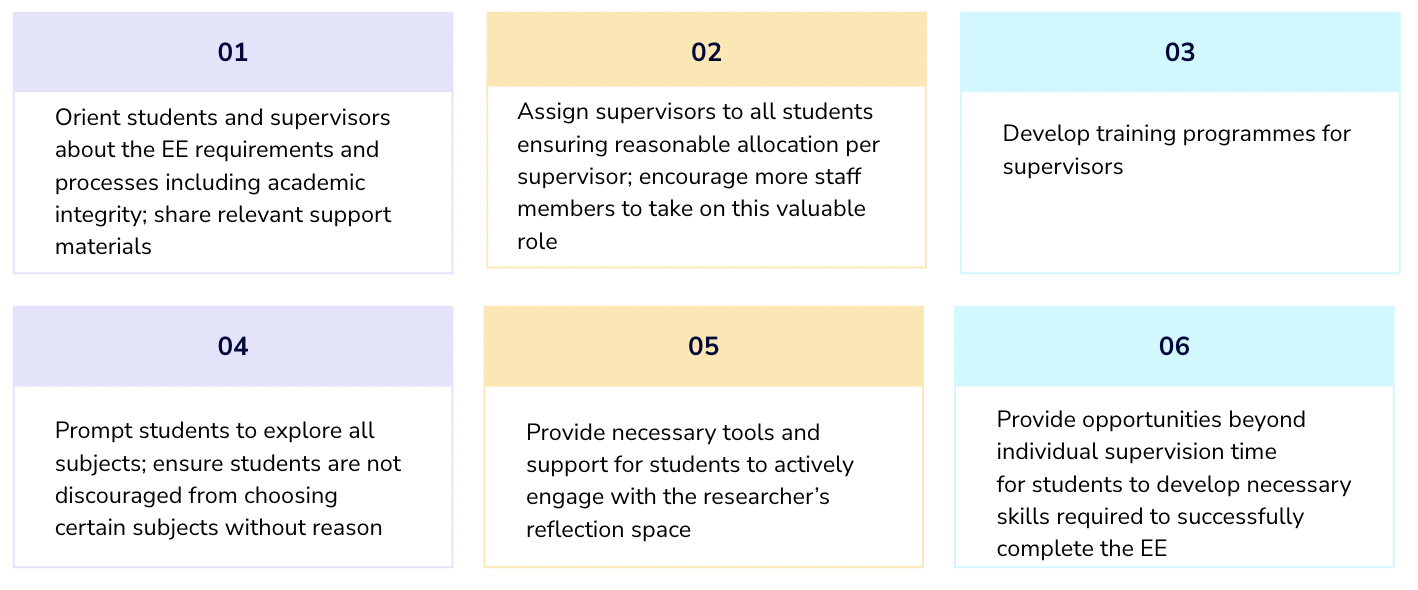The image size is (1418, 590).
Task: Select the 02 card header
Action: [x=706, y=49]
